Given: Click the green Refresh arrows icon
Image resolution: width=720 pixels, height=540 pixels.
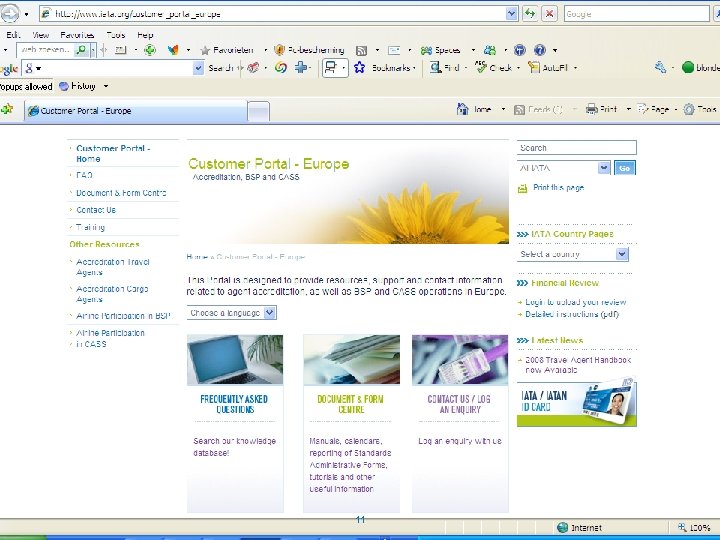Looking at the screenshot, I should pos(530,14).
